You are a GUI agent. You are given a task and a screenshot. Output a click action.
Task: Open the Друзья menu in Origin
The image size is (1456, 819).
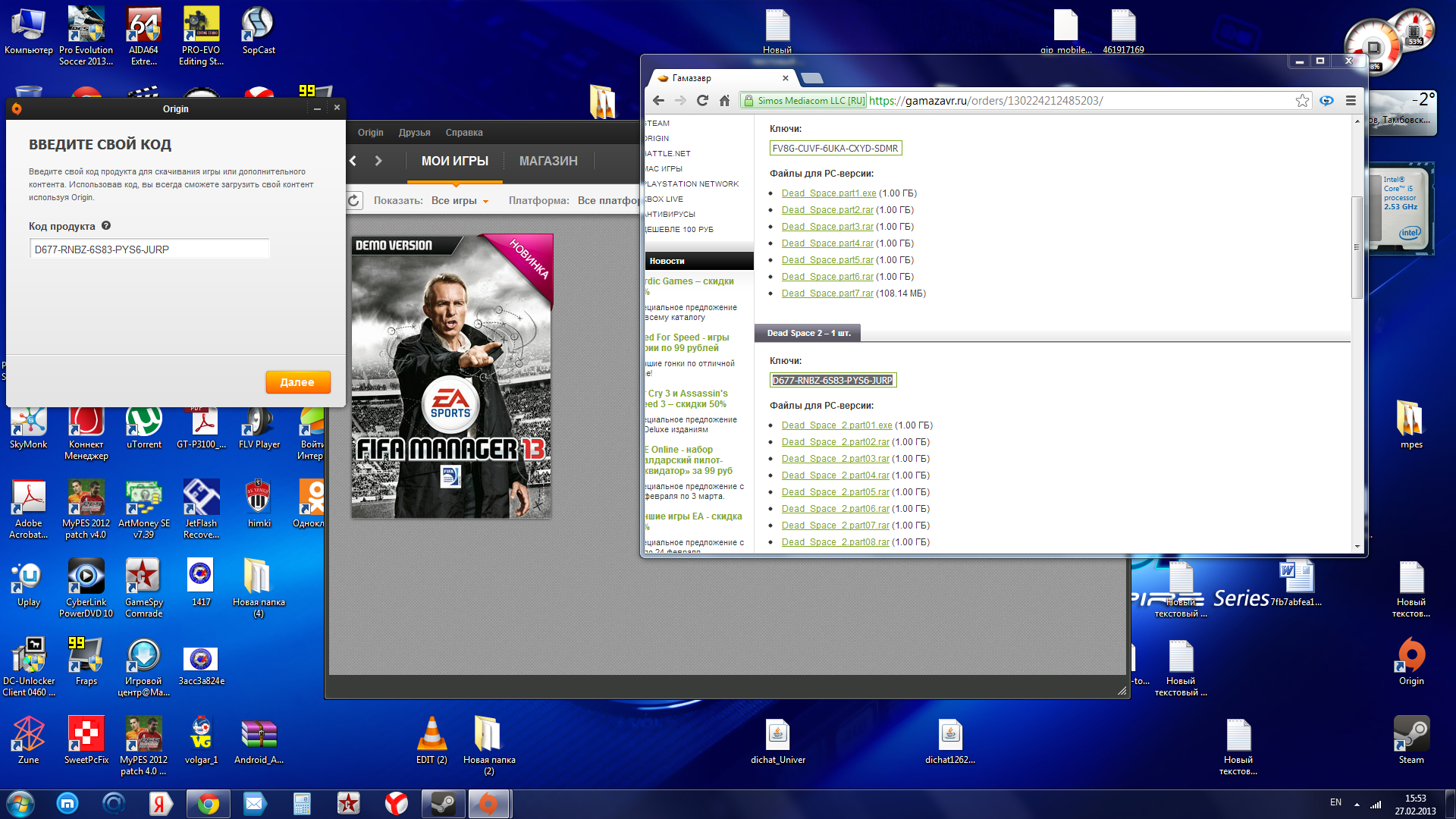tap(415, 132)
